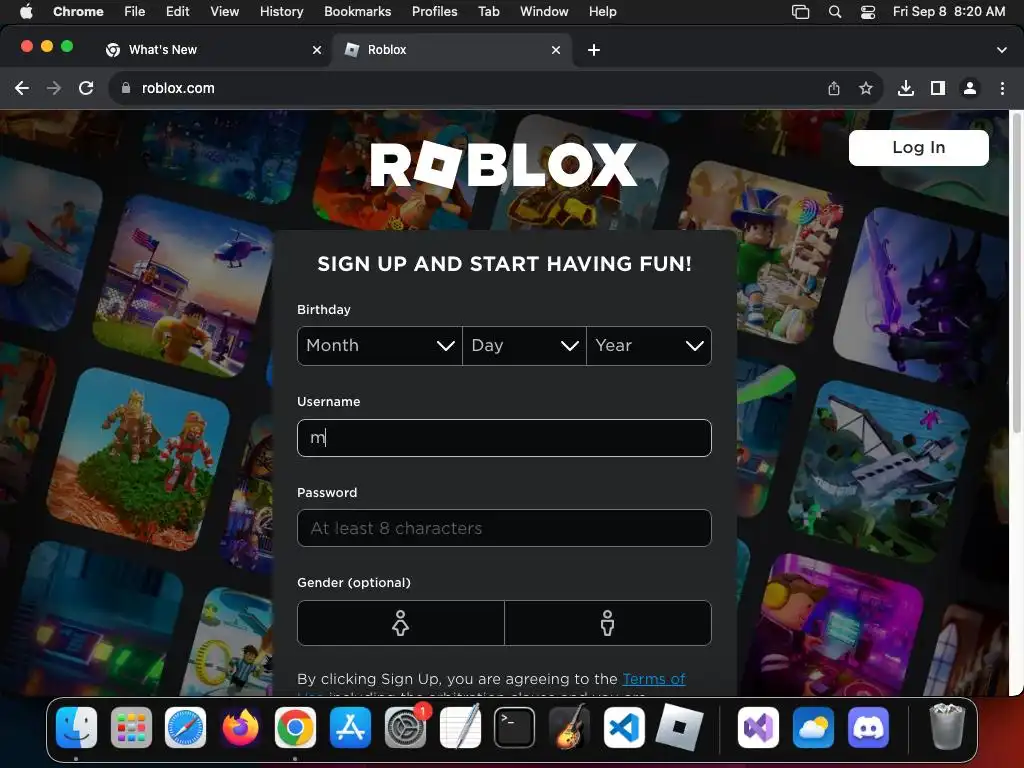Image resolution: width=1024 pixels, height=768 pixels.
Task: Reload the Roblox page
Action: point(86,88)
